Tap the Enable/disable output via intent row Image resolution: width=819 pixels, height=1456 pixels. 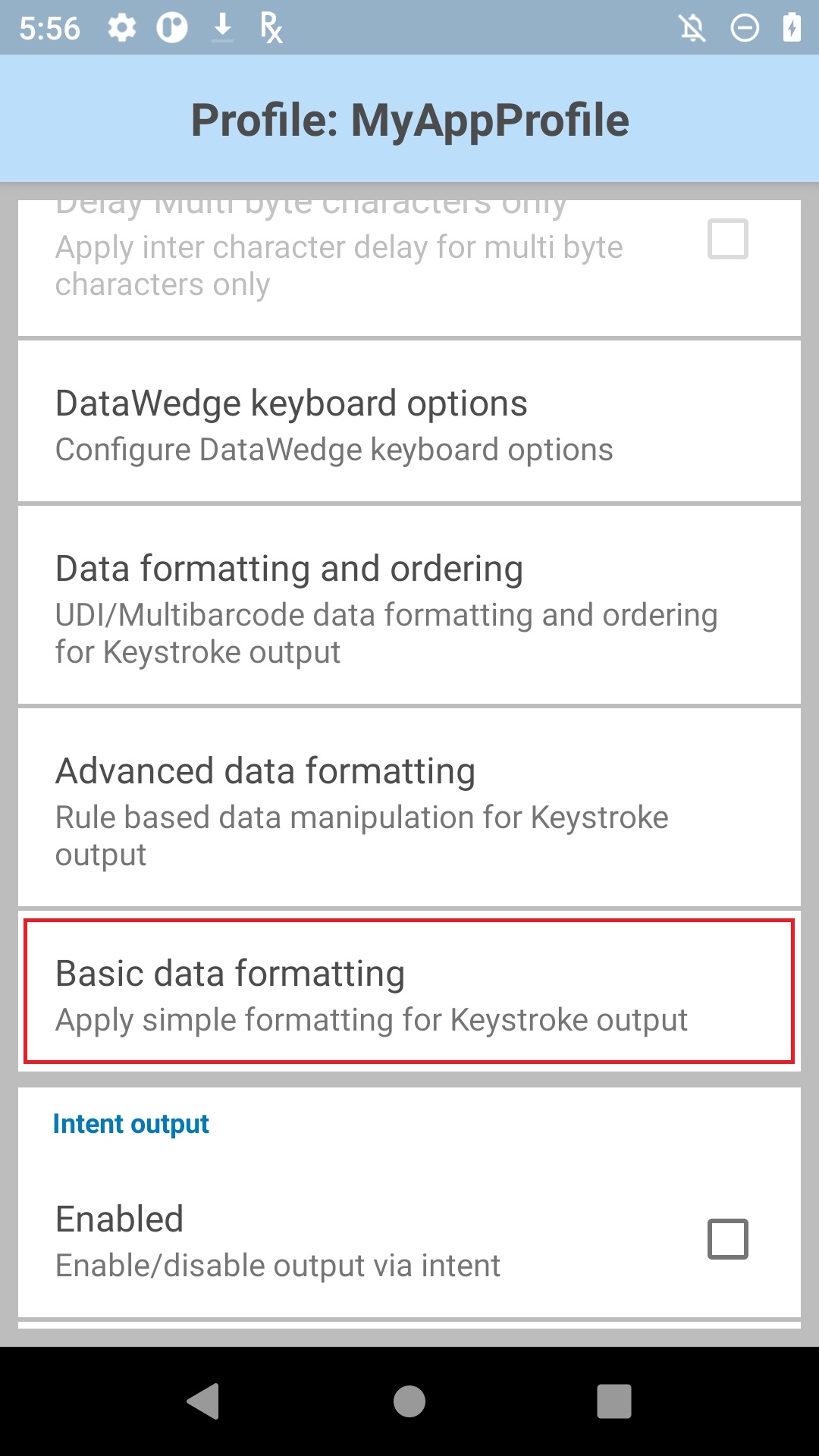[x=409, y=1239]
